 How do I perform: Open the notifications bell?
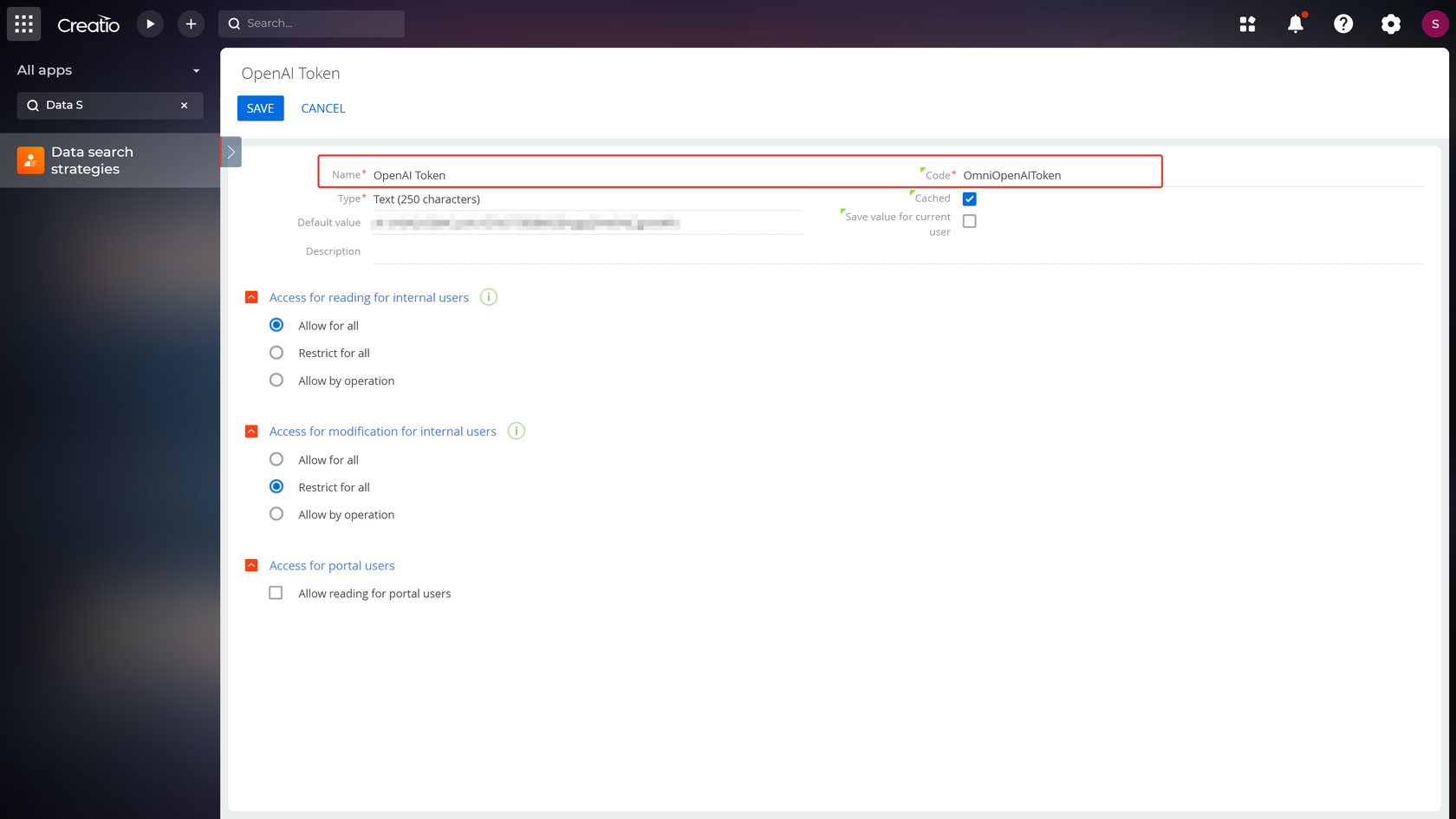[1295, 23]
